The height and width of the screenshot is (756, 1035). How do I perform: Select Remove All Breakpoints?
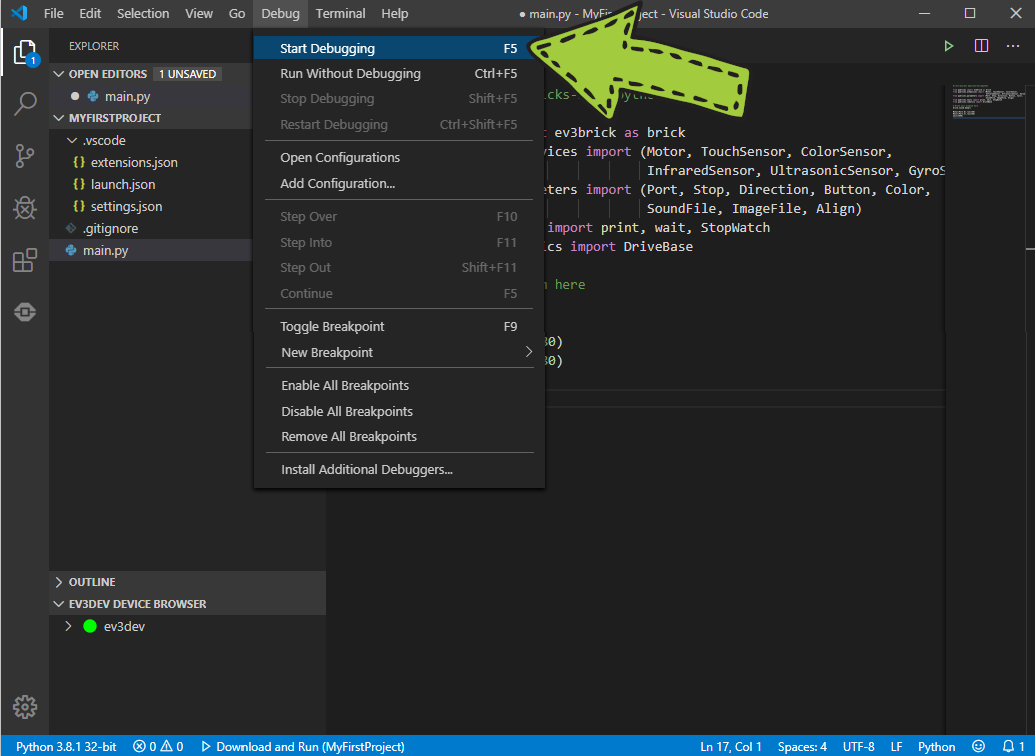tap(399, 436)
